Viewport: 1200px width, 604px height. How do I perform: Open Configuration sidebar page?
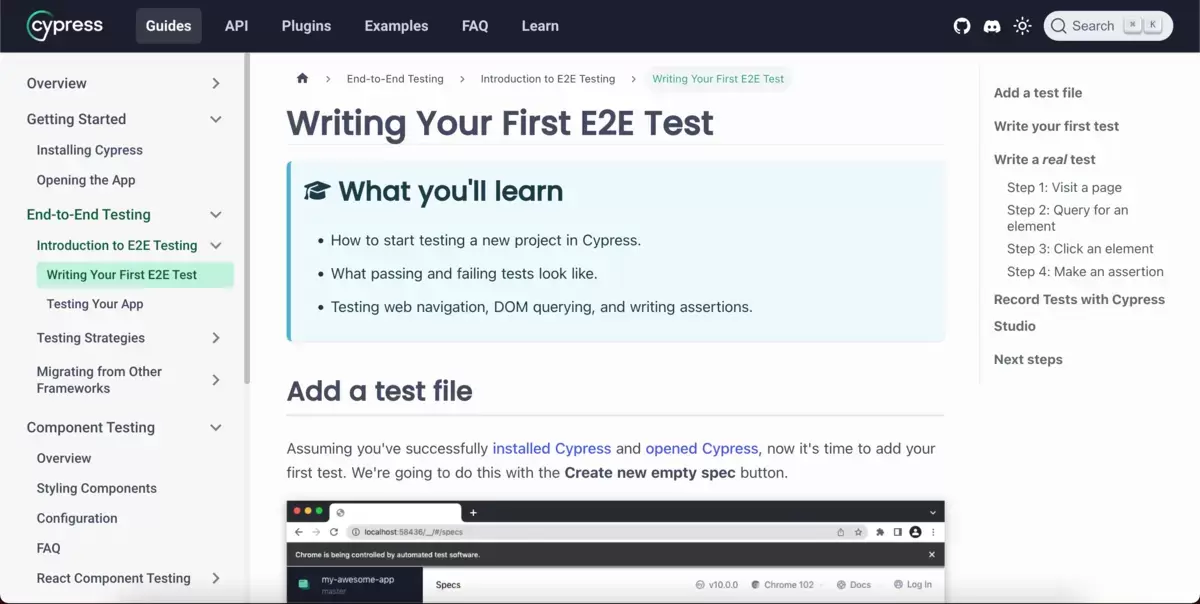[77, 518]
